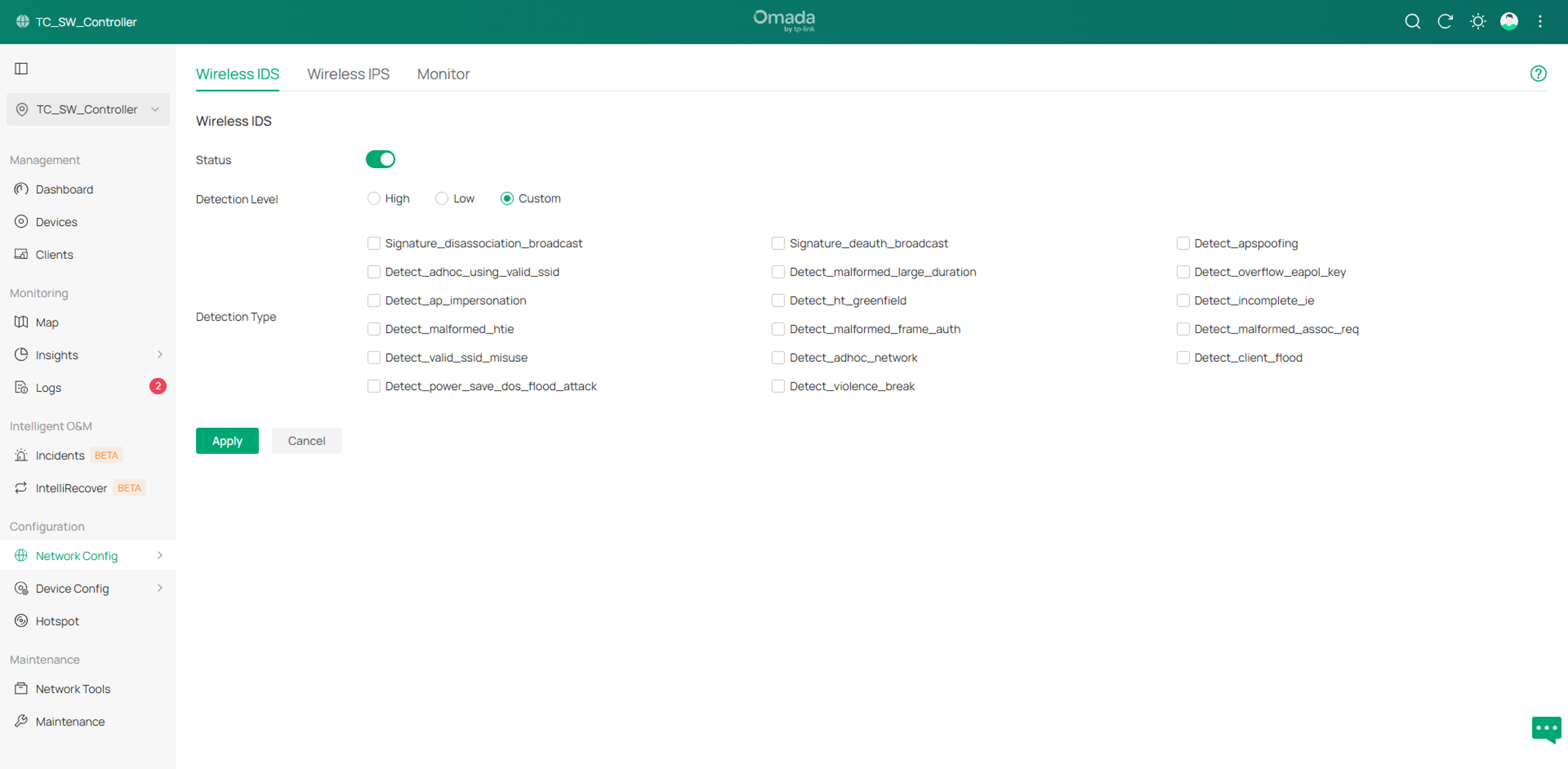Image resolution: width=1568 pixels, height=769 pixels.
Task: Click the Network Tools toolbox icon
Action: point(21,689)
